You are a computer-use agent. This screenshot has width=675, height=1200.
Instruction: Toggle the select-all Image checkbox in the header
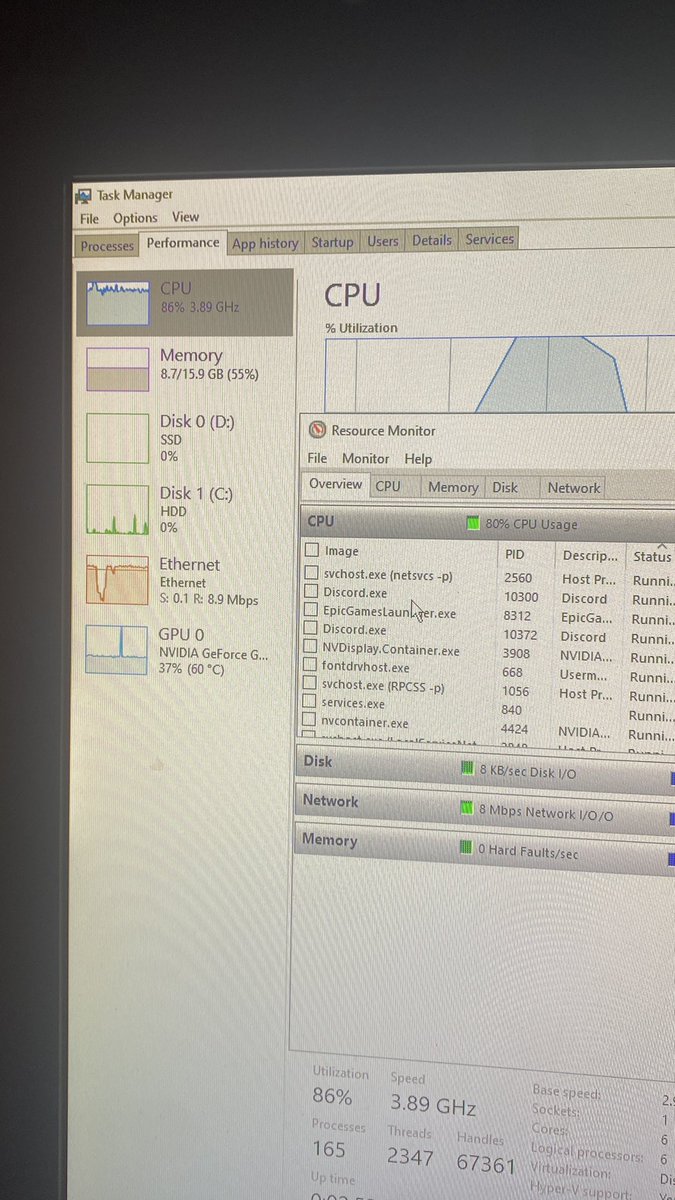tap(311, 550)
